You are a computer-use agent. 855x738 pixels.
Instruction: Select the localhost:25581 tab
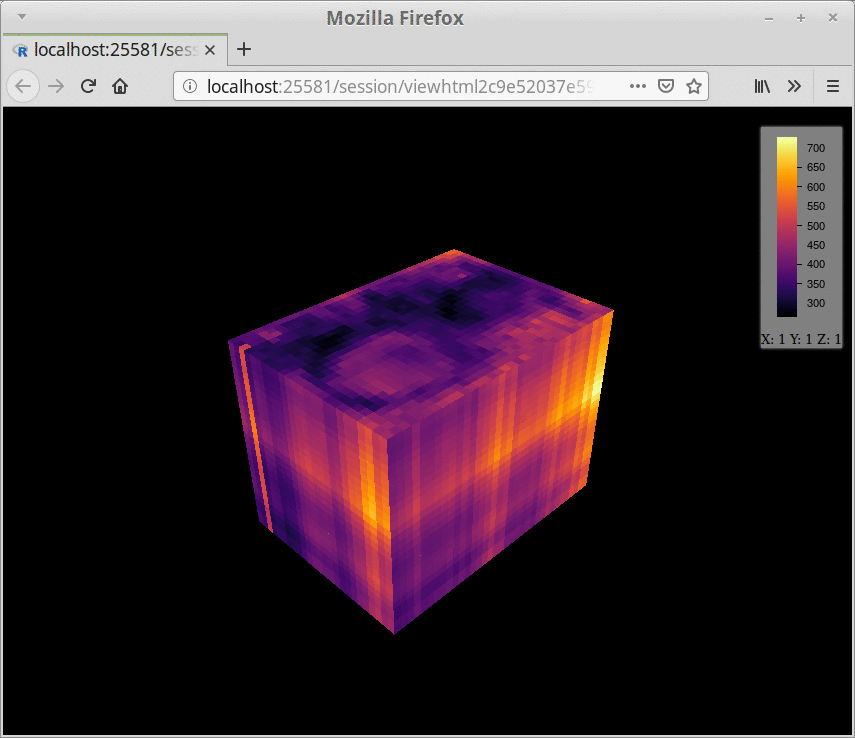tap(115, 50)
